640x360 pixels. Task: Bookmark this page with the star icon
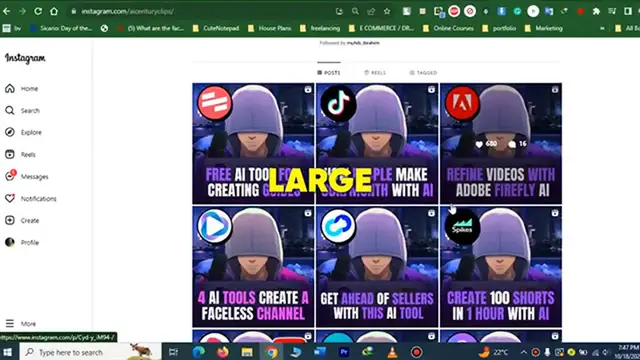[x=387, y=11]
